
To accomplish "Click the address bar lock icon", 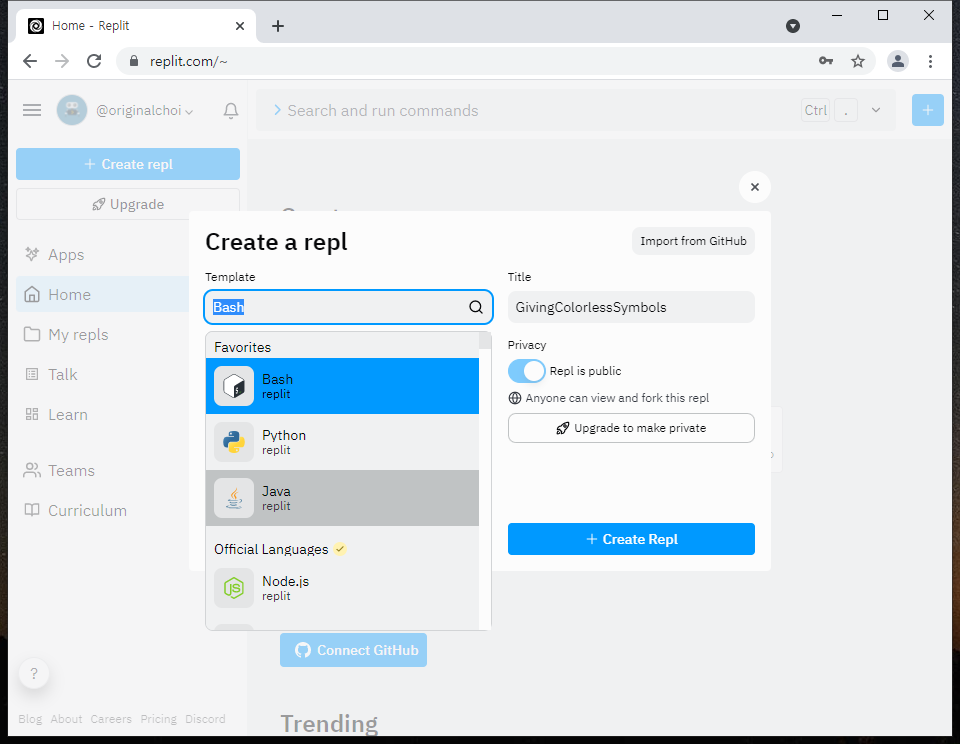I will pyautogui.click(x=134, y=61).
